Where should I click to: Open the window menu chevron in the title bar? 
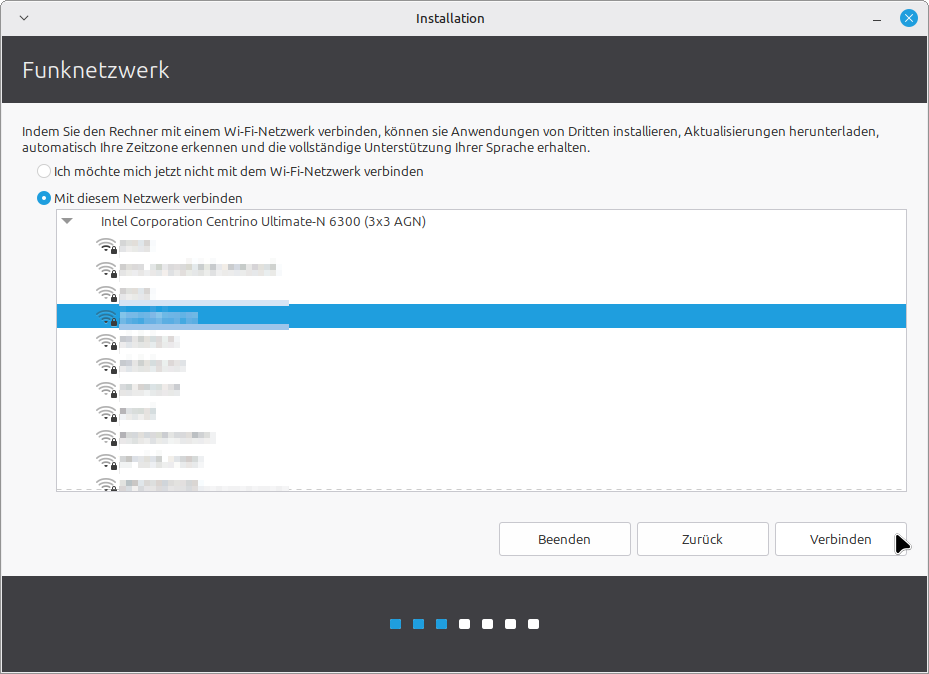coord(24,18)
